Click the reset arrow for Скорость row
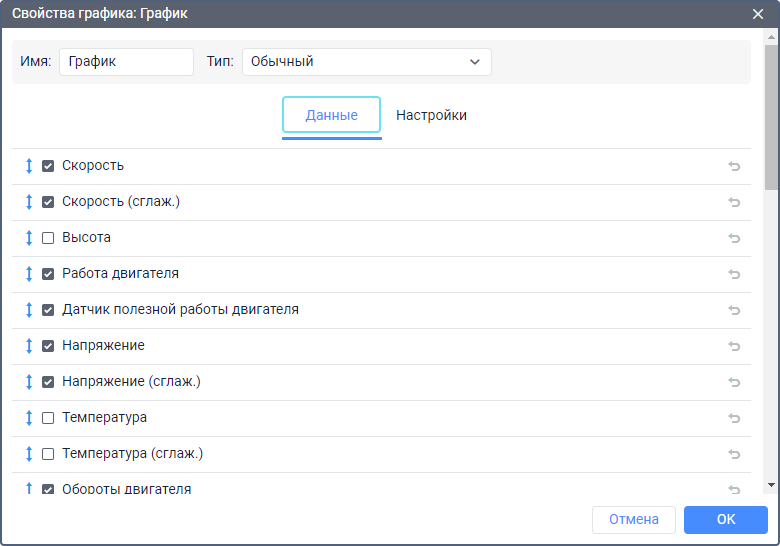The width and height of the screenshot is (780, 546). coord(734,166)
